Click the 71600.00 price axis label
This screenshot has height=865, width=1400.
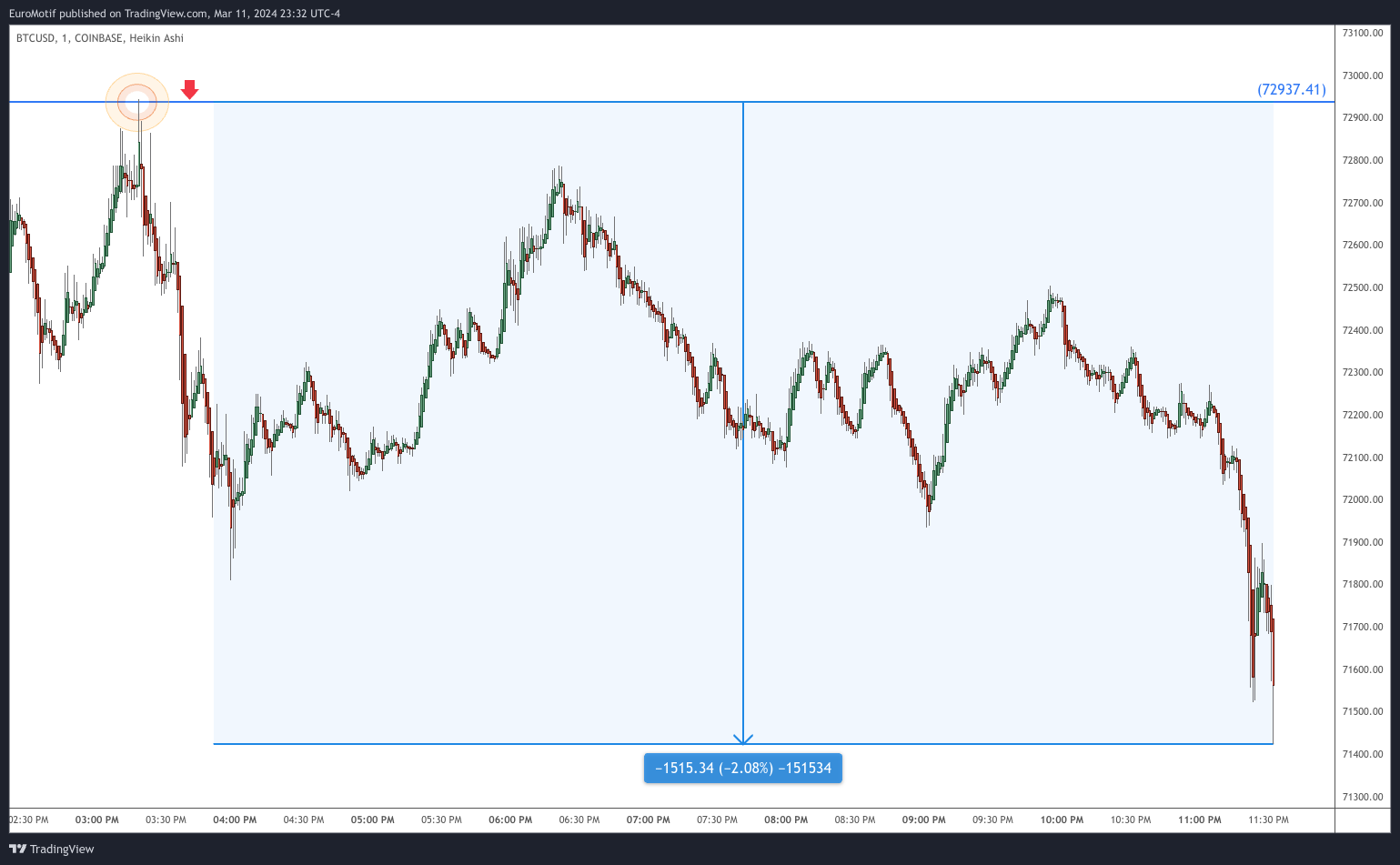(1363, 669)
